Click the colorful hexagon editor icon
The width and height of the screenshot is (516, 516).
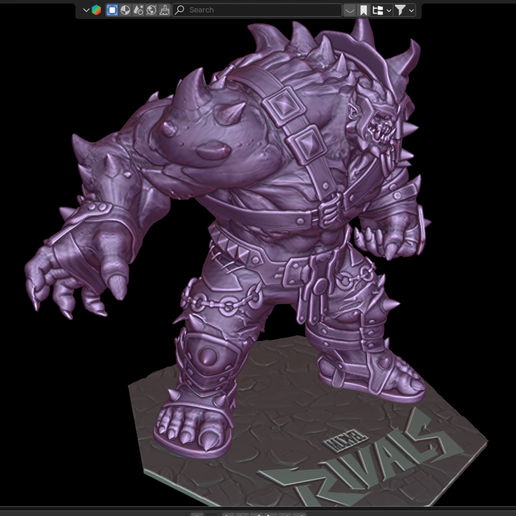[x=96, y=10]
